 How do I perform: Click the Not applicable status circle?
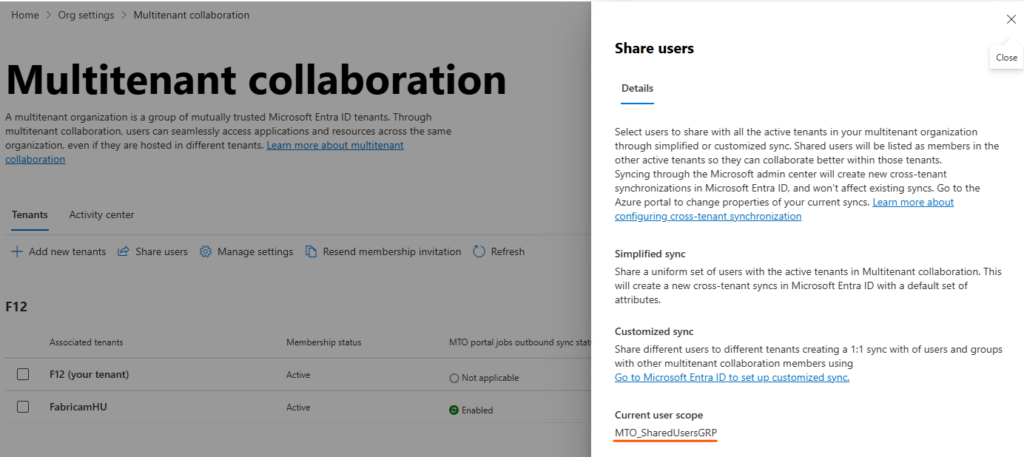(453, 377)
